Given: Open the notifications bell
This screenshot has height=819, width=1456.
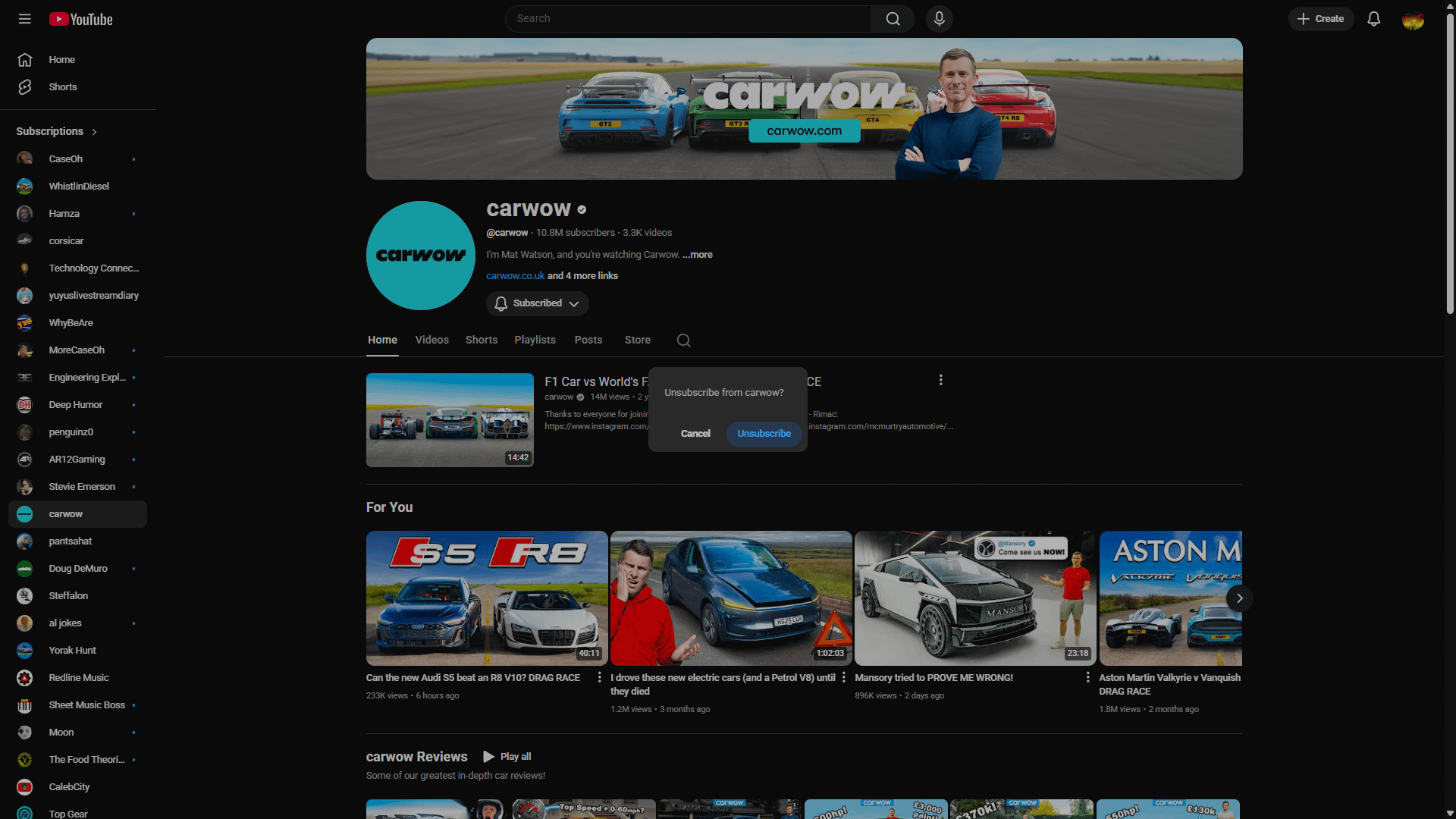Looking at the screenshot, I should [1373, 19].
